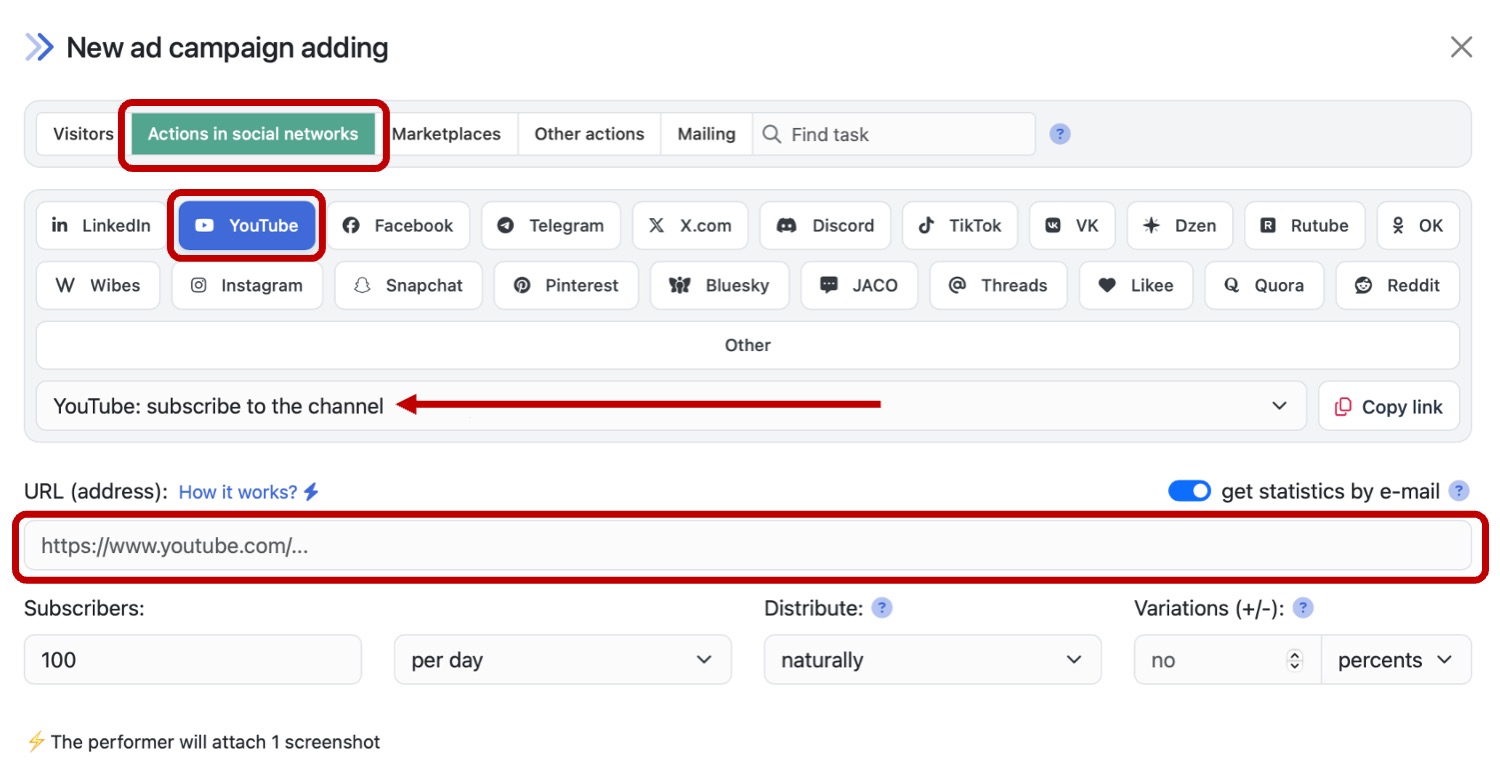Click the Copy link button
The image size is (1500, 773).
[x=1388, y=406]
